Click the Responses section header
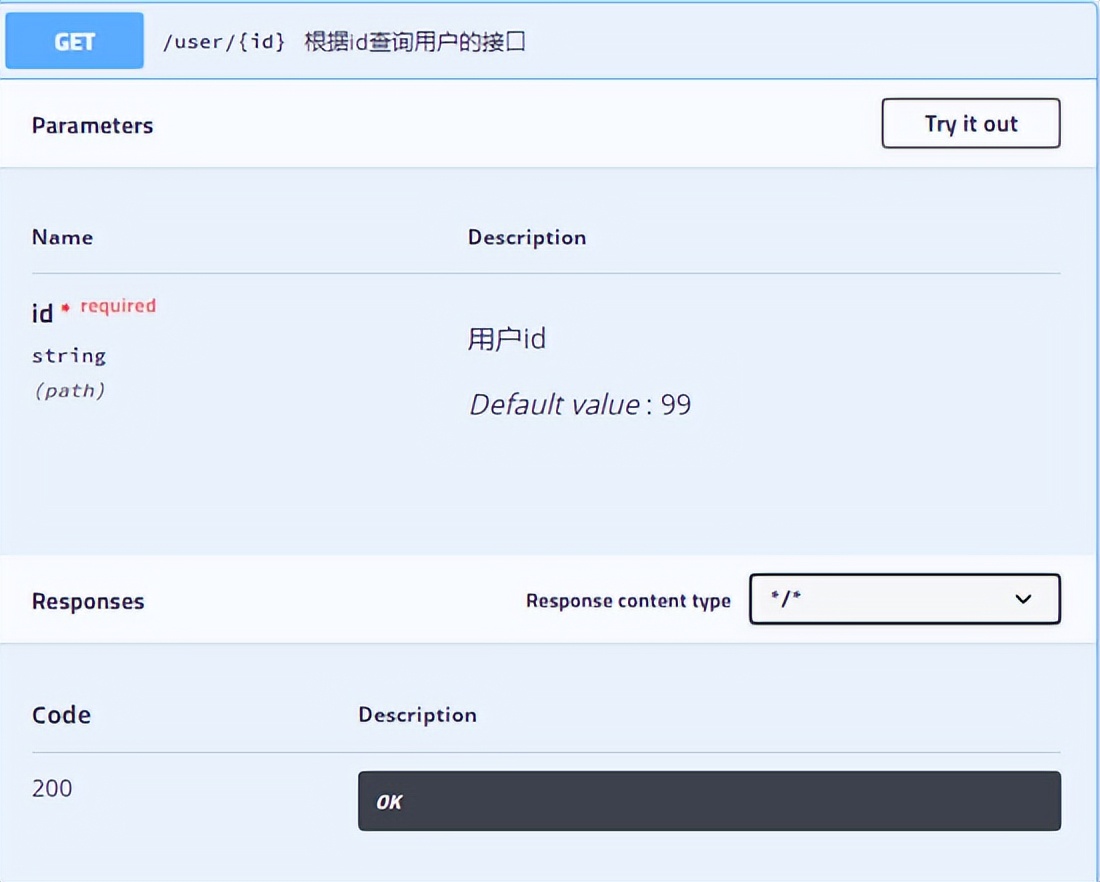This screenshot has width=1100, height=882. 89,600
